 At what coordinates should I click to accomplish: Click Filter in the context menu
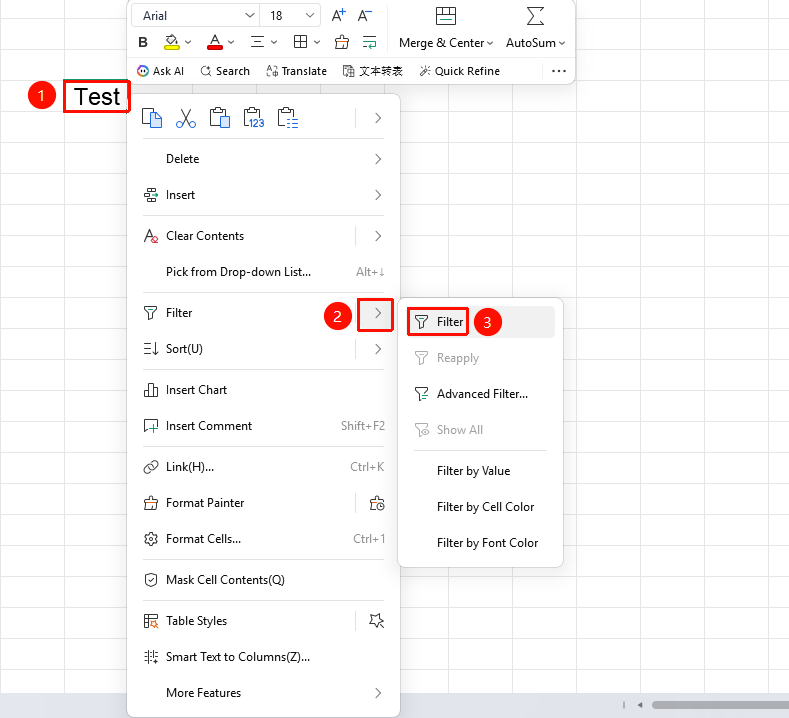(179, 313)
